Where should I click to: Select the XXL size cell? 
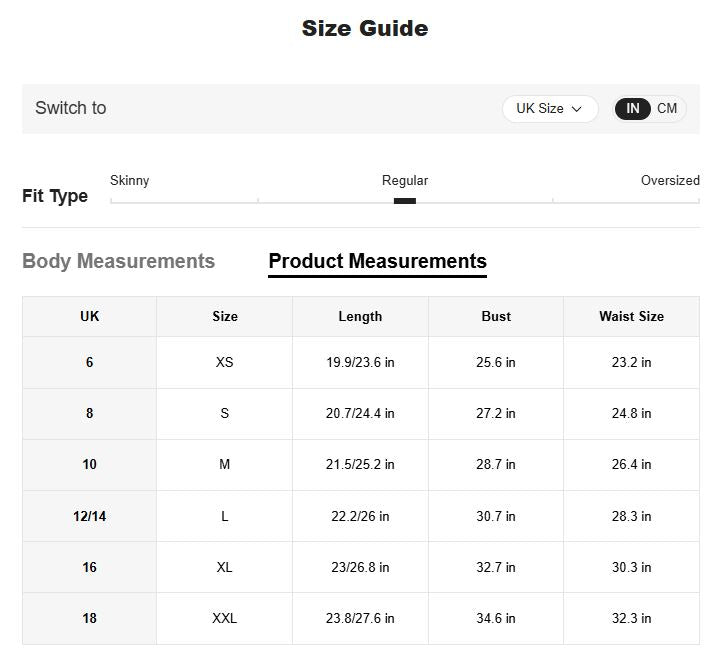point(224,618)
